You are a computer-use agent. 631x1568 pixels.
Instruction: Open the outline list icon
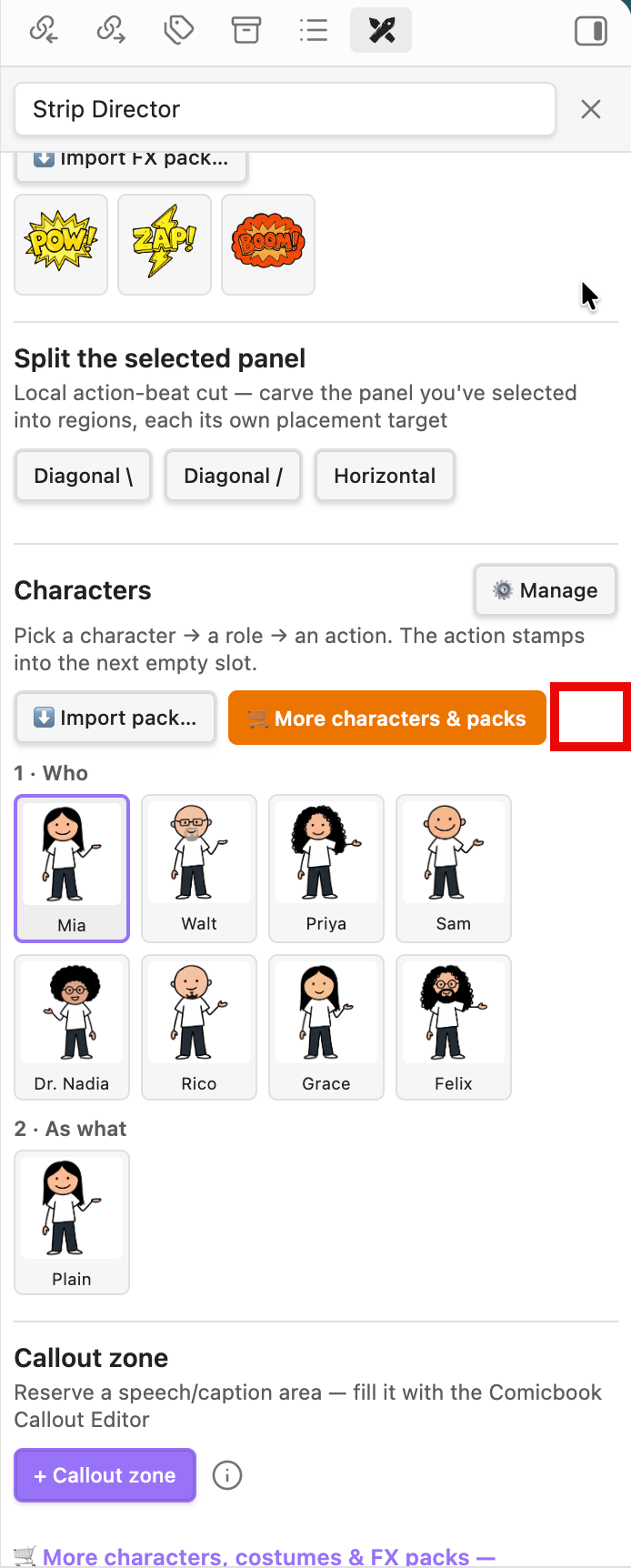314,30
